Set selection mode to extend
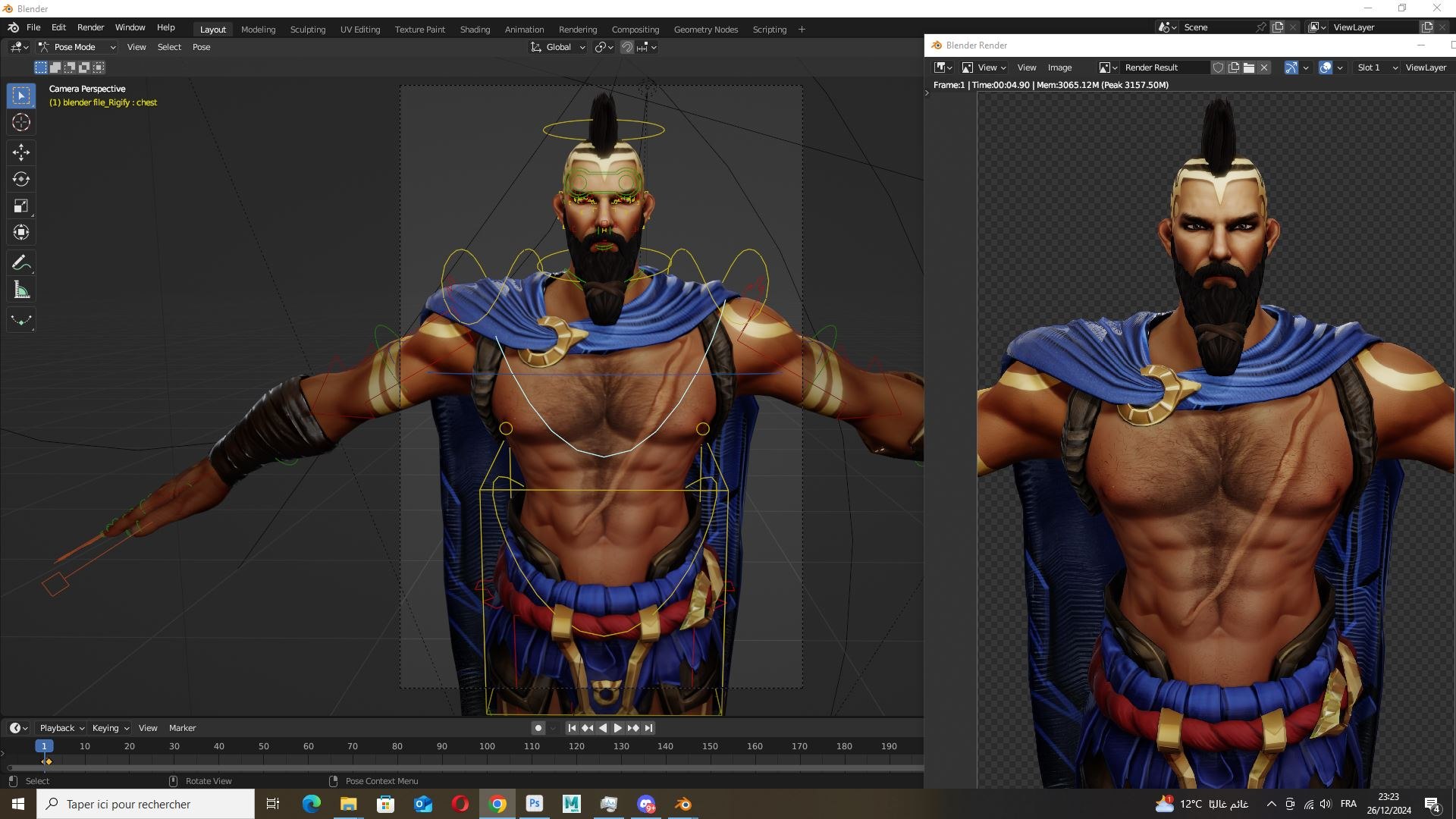 (x=55, y=67)
